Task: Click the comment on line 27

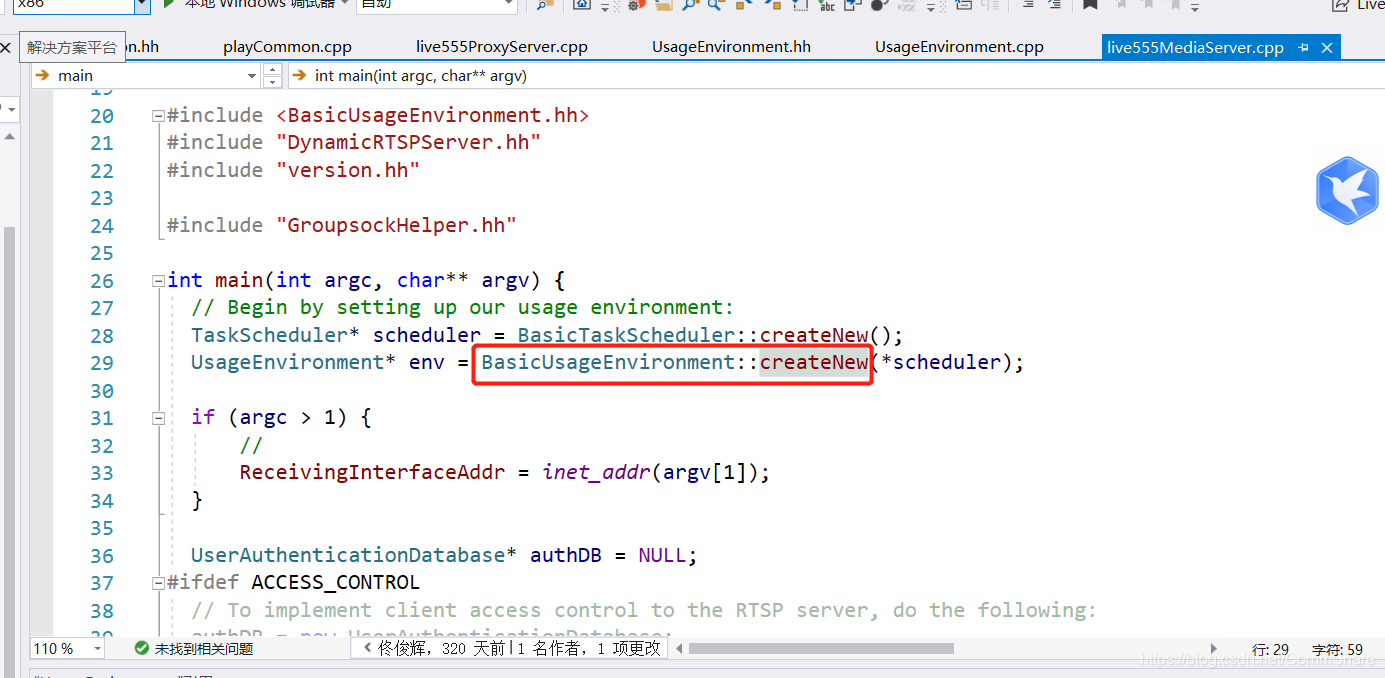Action: coord(463,307)
